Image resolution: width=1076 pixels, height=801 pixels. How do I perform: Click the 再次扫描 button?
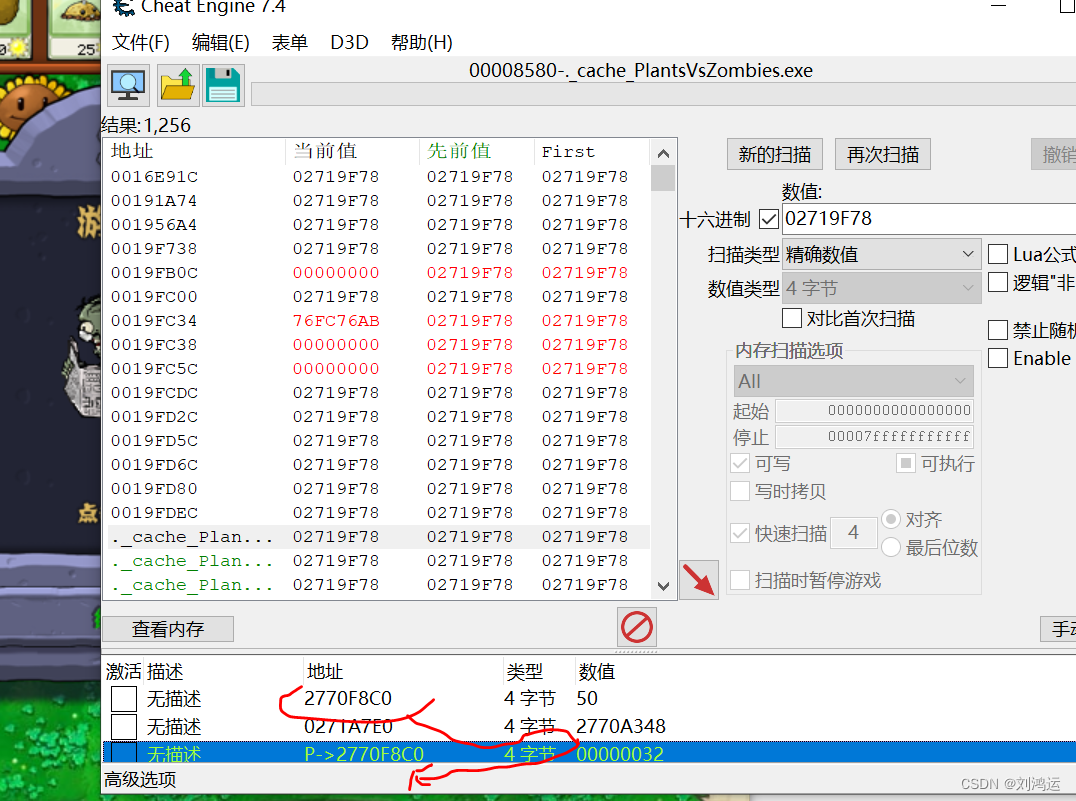[882, 154]
